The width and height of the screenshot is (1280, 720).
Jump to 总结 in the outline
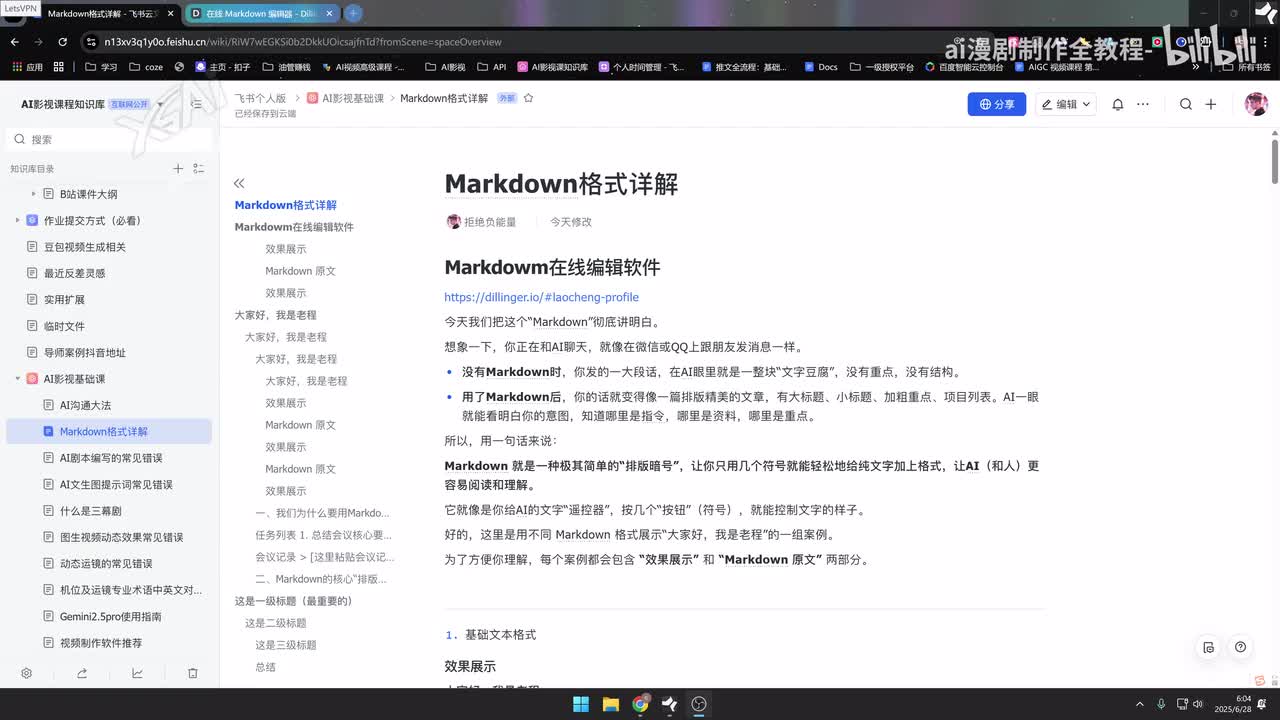coord(265,667)
